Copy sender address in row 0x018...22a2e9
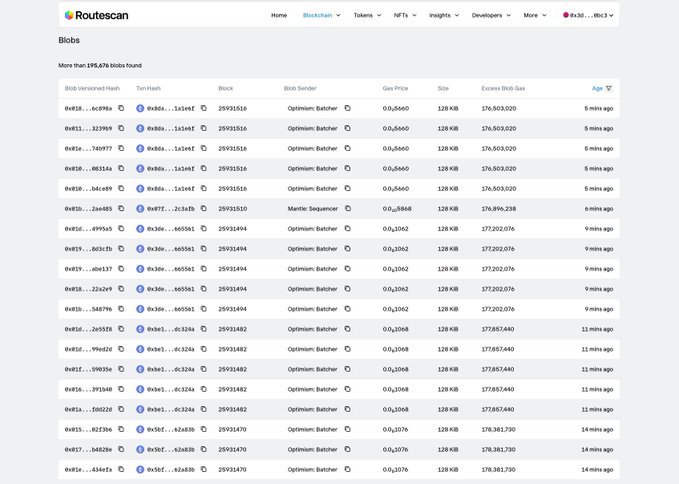Image resolution: width=679 pixels, height=484 pixels. pos(348,289)
